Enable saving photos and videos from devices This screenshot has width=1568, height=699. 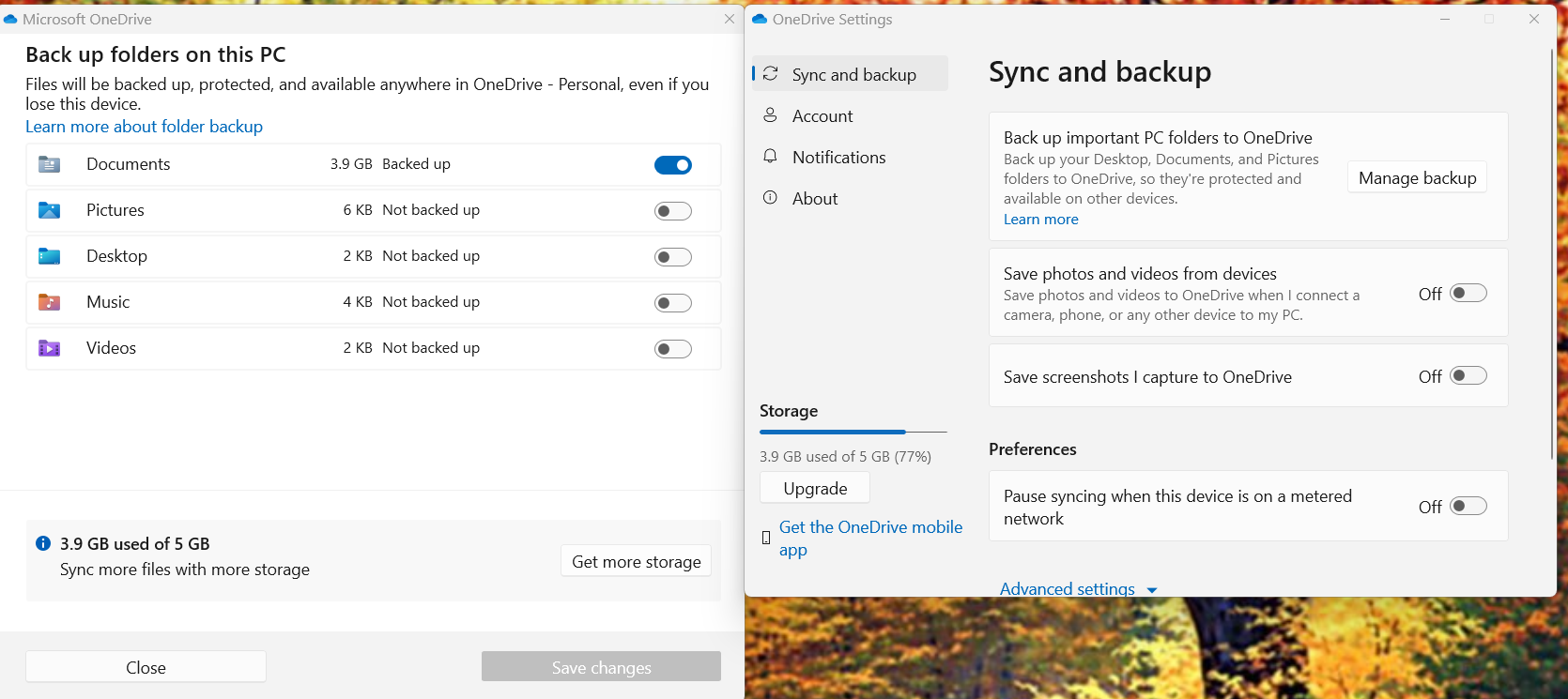pos(1468,294)
